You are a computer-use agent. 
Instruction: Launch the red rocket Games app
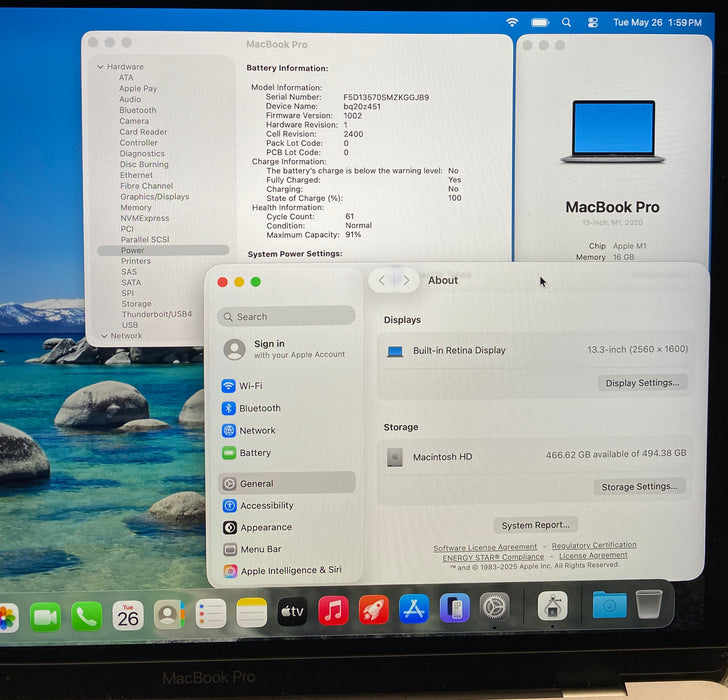pyautogui.click(x=374, y=609)
